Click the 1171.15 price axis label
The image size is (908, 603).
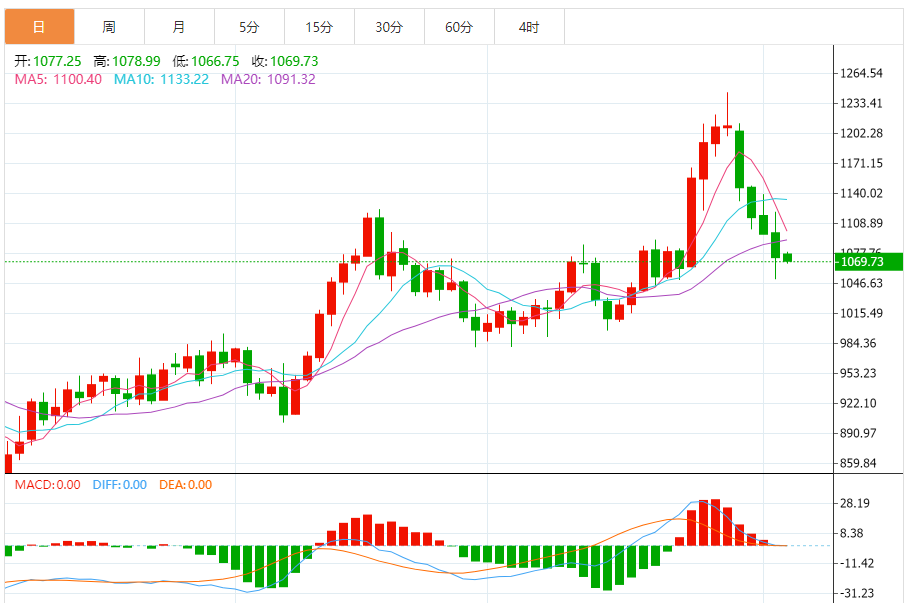[x=861, y=163]
